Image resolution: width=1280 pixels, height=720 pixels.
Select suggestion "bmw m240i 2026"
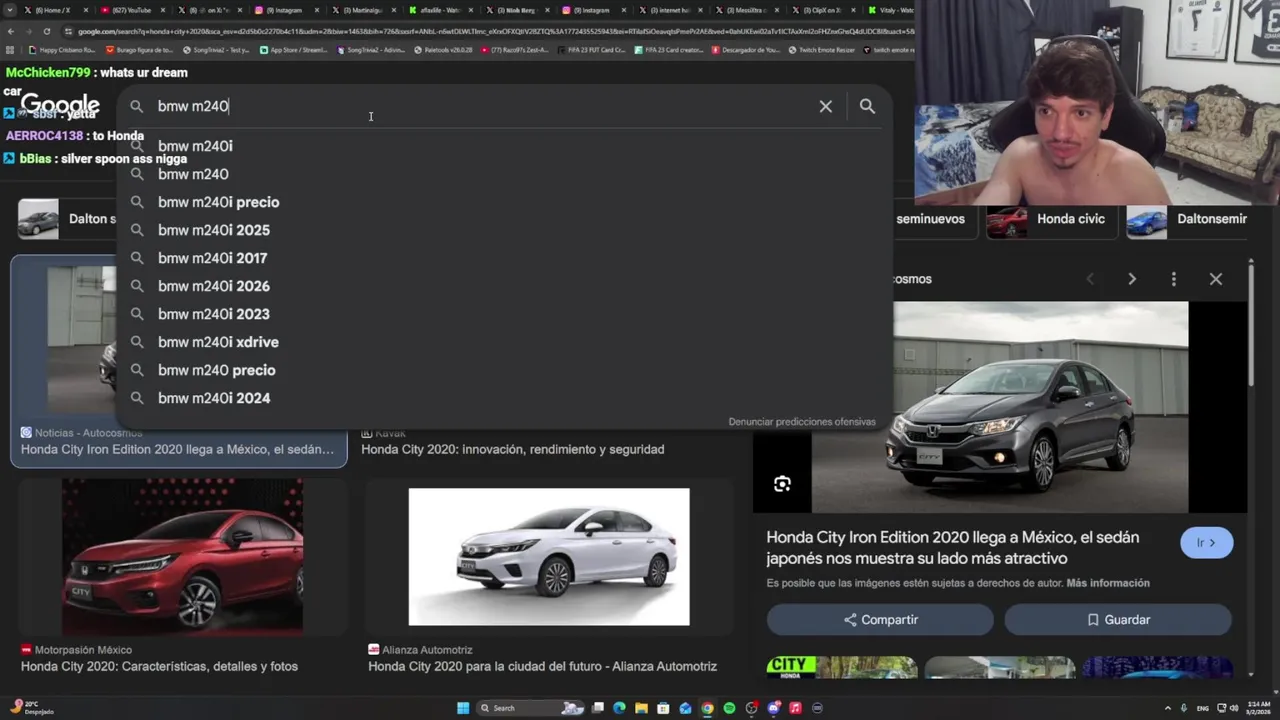pos(504,286)
